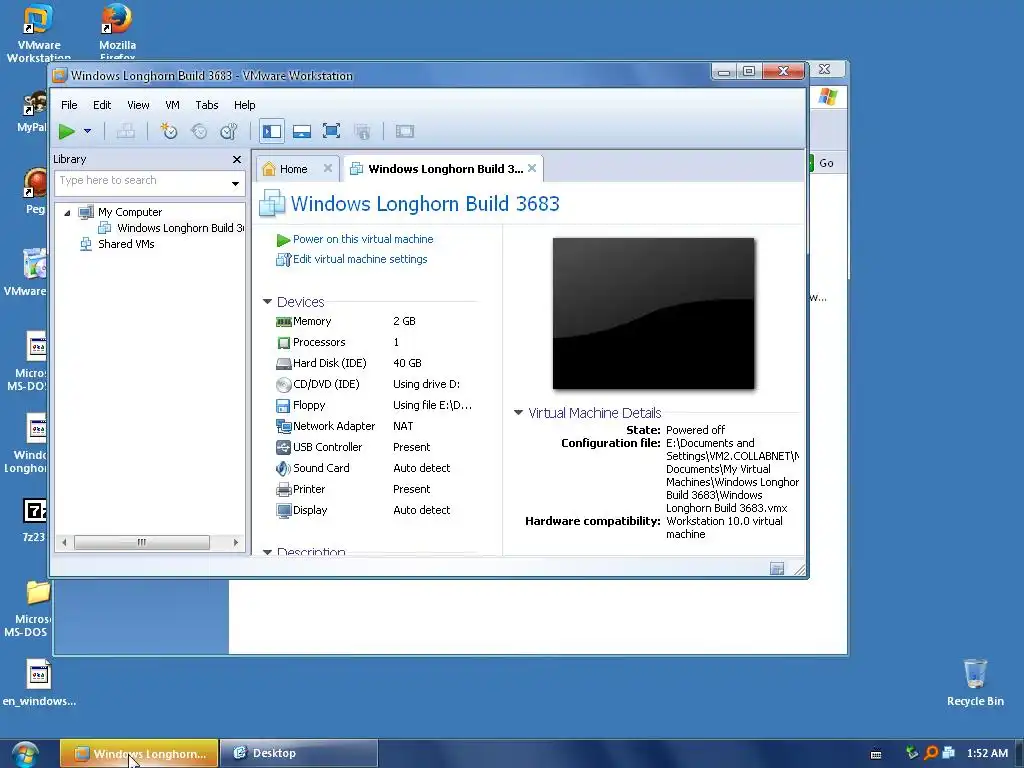
Task: Open the Edit menu
Action: pyautogui.click(x=102, y=105)
